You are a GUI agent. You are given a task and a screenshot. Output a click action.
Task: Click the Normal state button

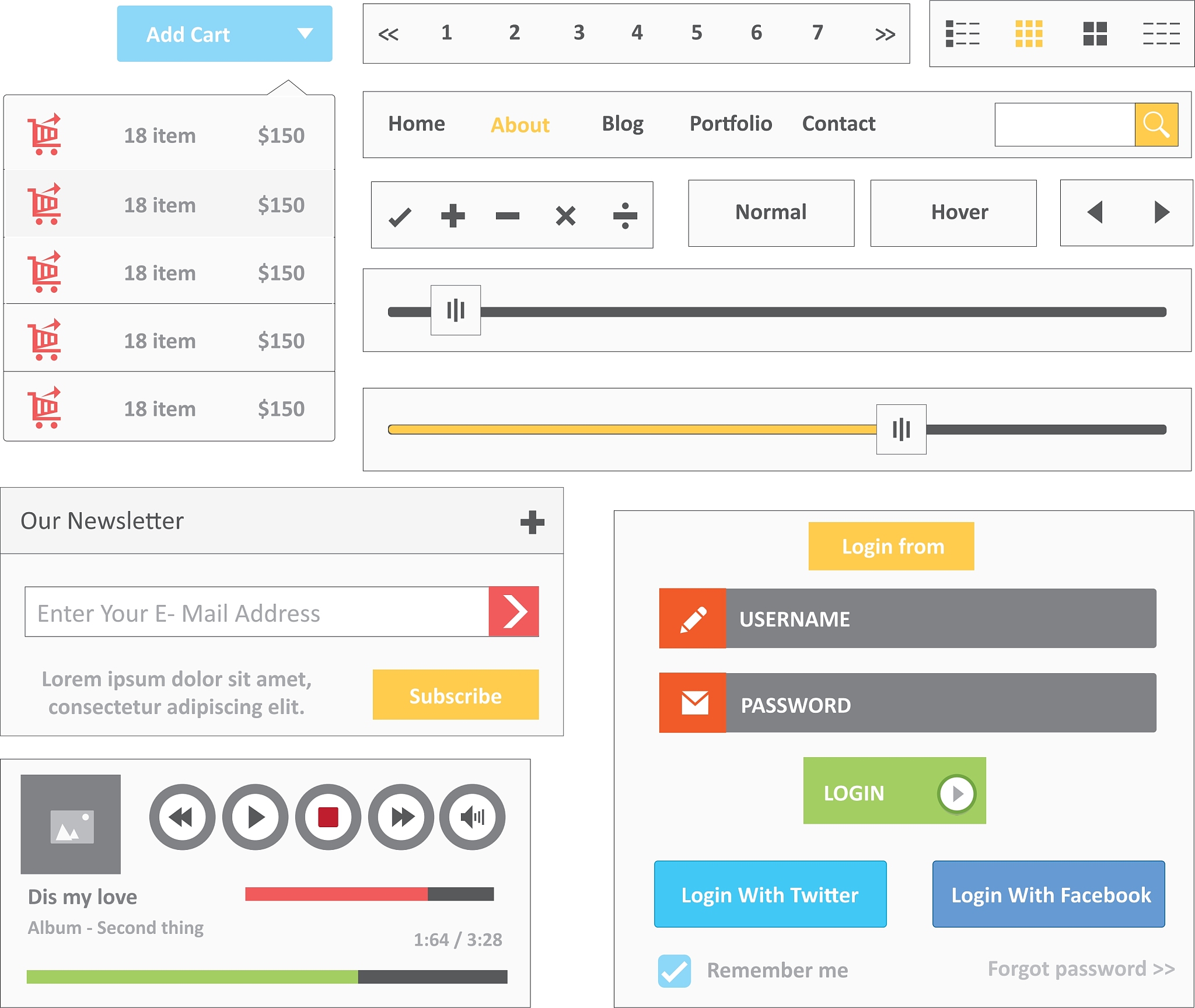point(771,213)
